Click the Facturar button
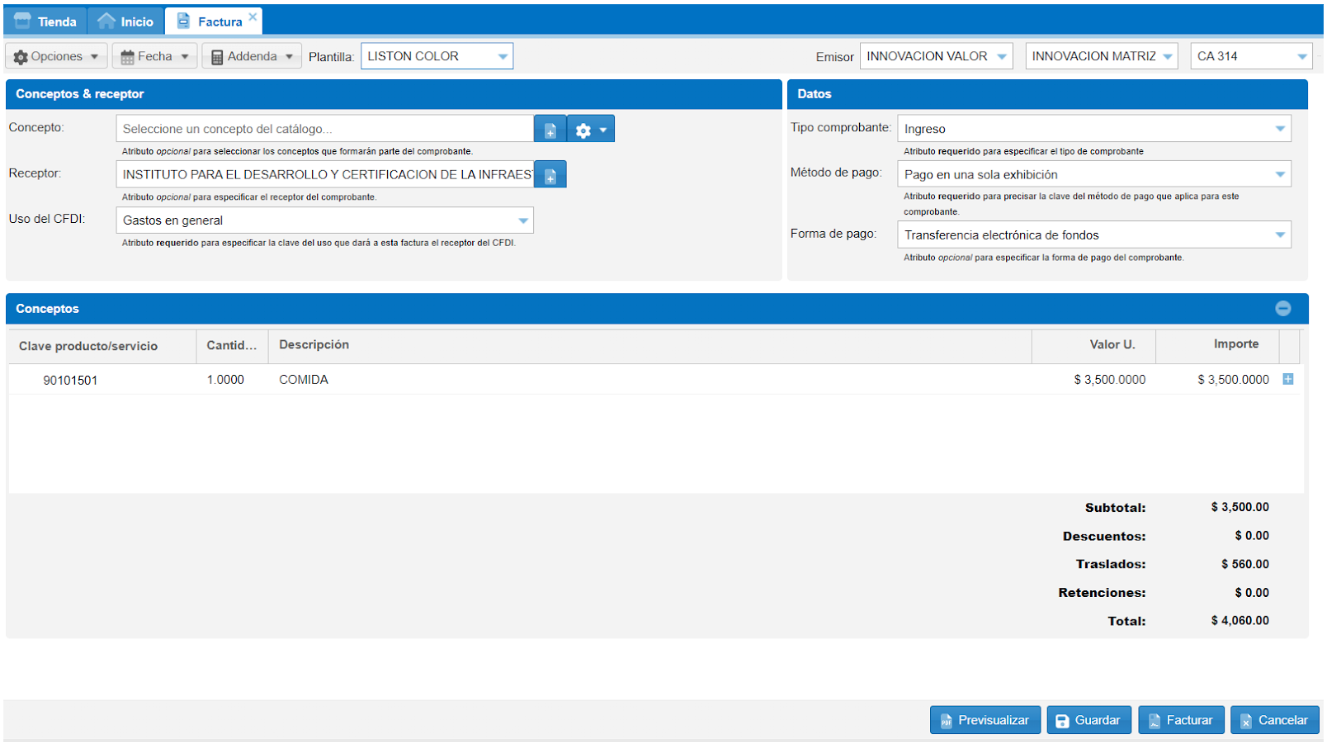 [1180, 720]
